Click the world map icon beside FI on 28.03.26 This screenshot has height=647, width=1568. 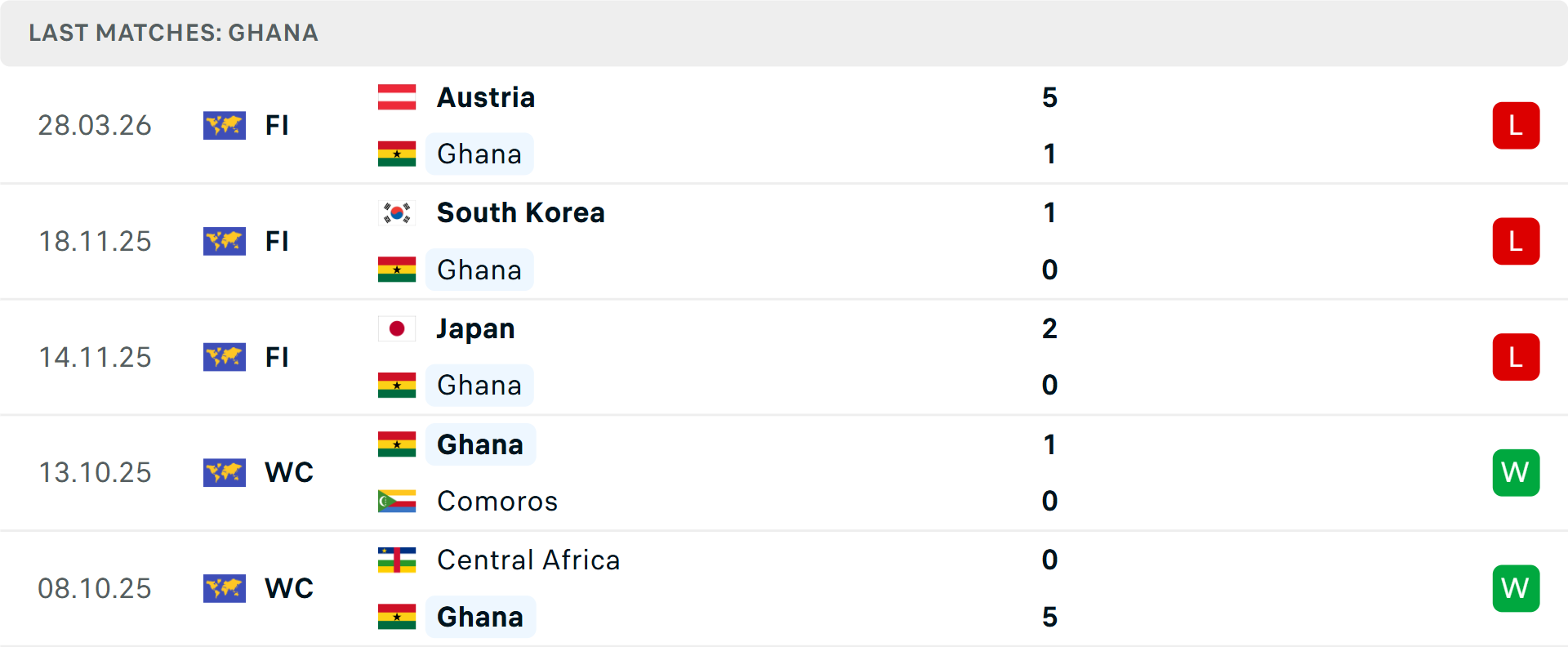[225, 125]
